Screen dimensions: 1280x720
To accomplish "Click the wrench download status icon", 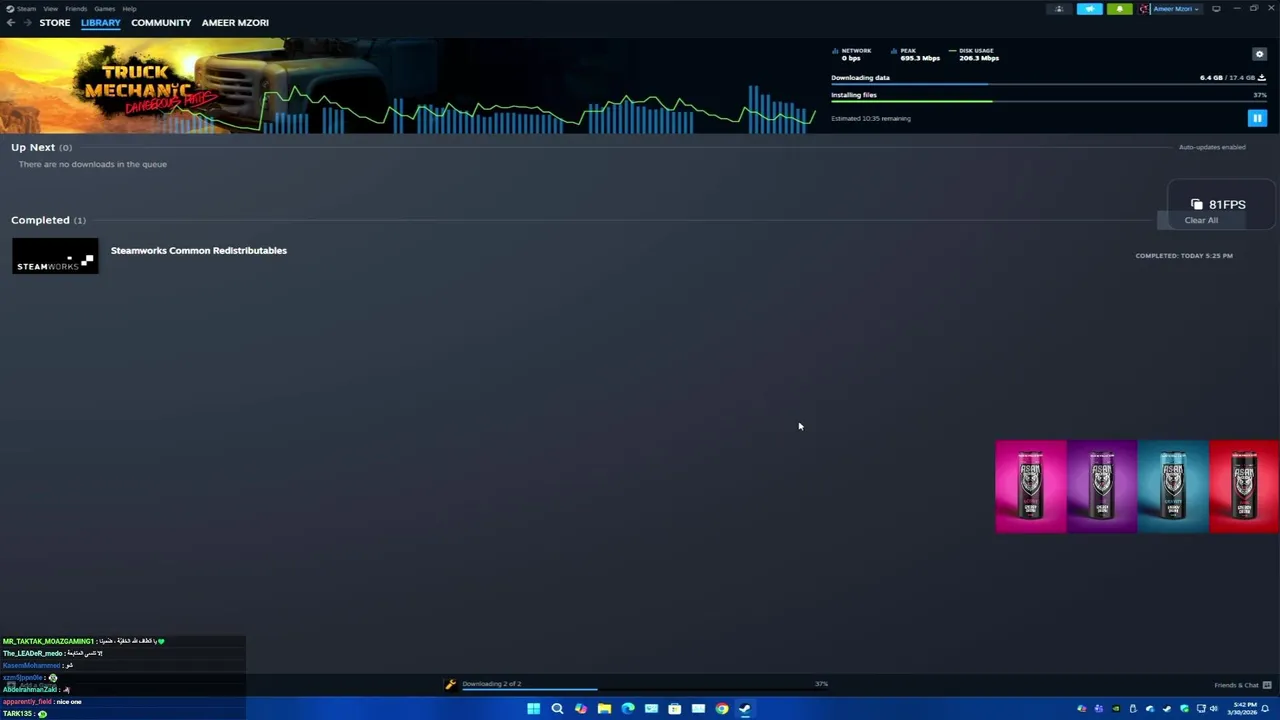I will tap(450, 684).
